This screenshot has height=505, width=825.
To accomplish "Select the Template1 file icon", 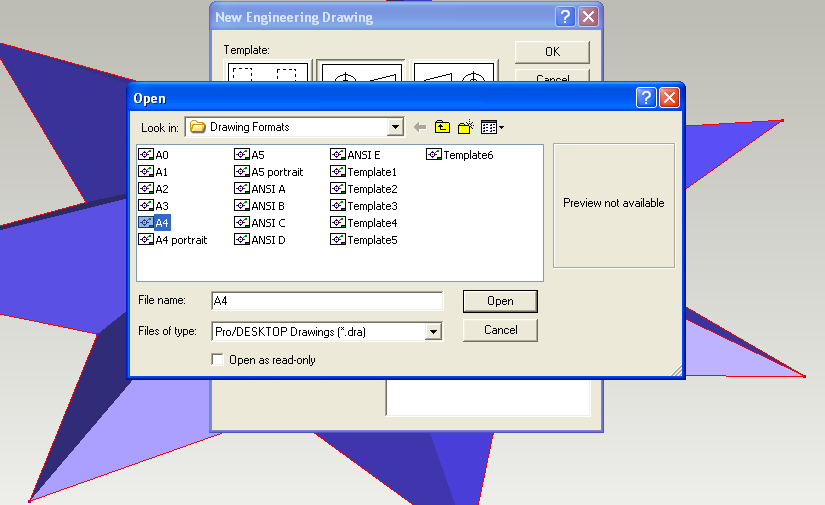I will [x=338, y=171].
